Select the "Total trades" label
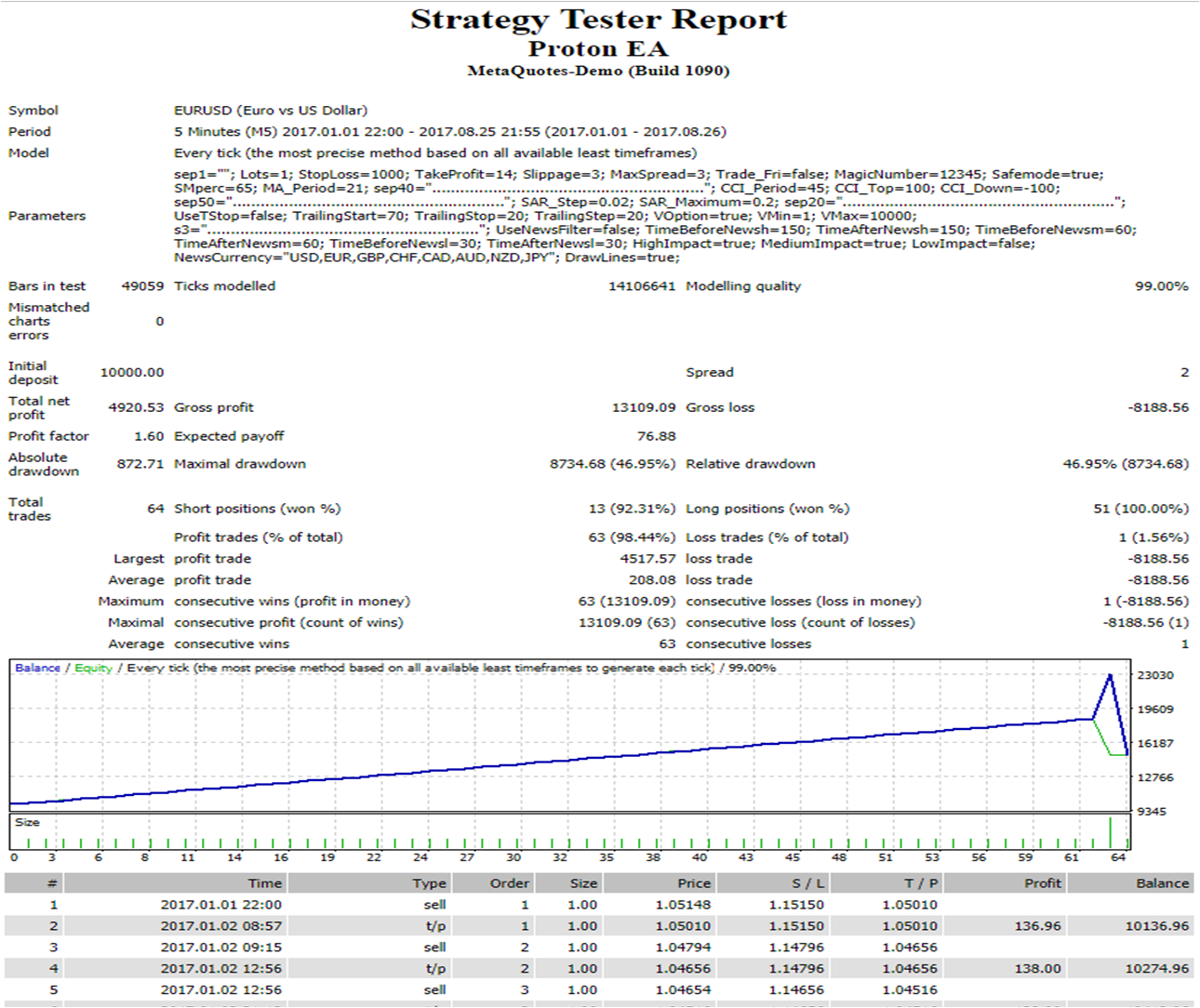The width and height of the screenshot is (1200, 1008). [x=30, y=510]
